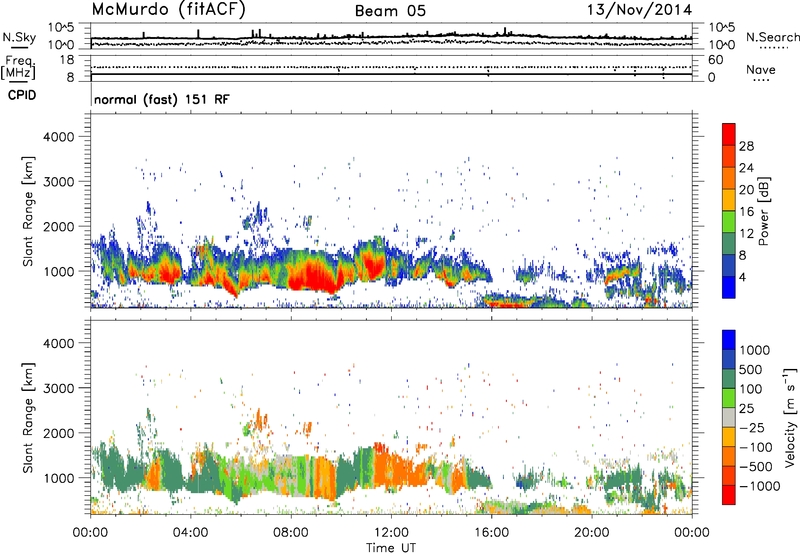800x554 pixels.
Task: Click the 'McMurdo (fitACF)' title text
Action: tap(168, 10)
